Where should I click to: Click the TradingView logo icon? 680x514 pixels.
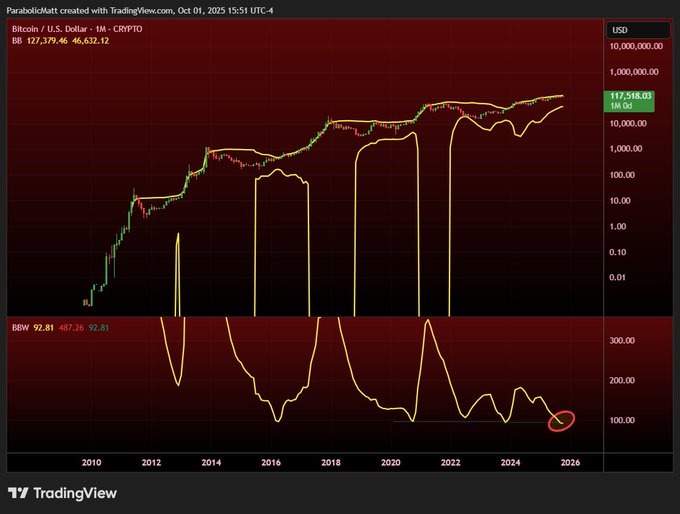coord(18,493)
